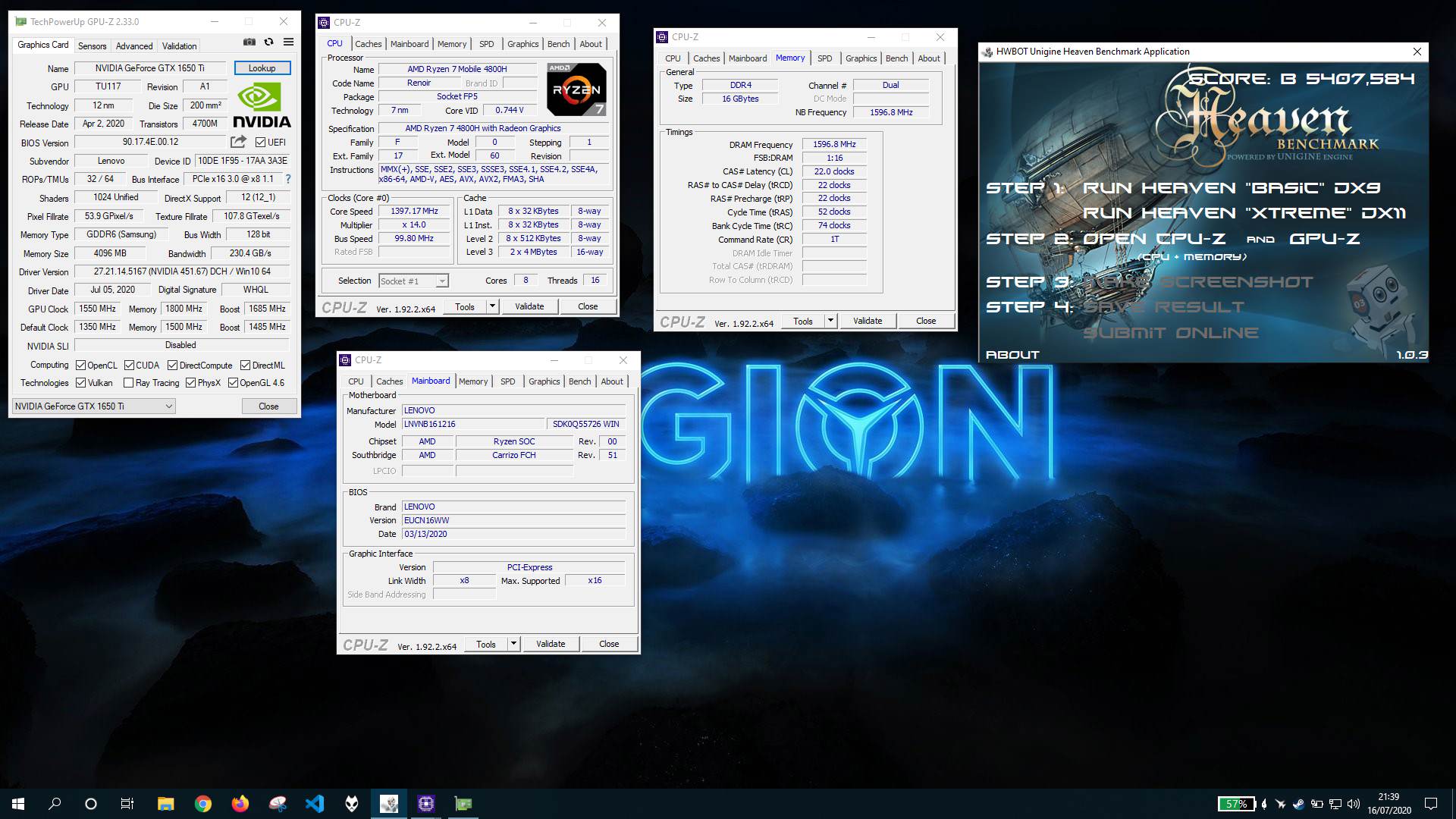Click the GPU name field NVIDIA GeForce GTX 1650 Ti
1456x819 pixels.
[150, 68]
